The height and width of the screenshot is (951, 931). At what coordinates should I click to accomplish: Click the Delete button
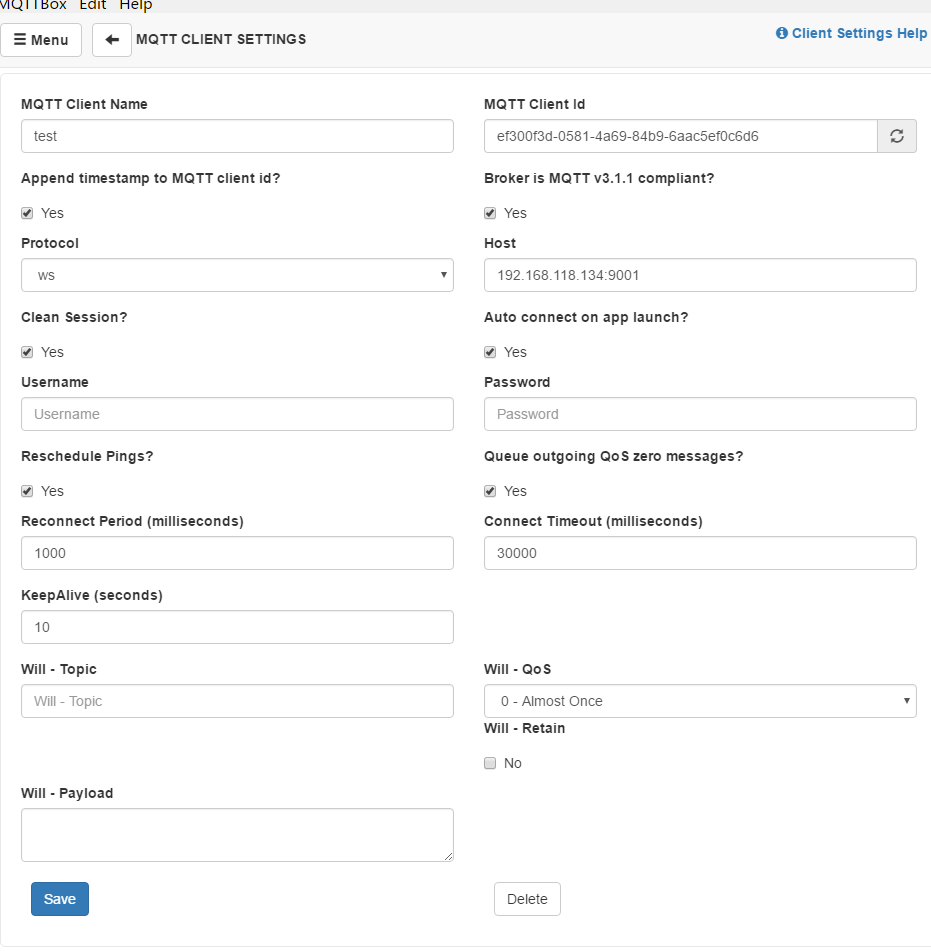coord(527,899)
